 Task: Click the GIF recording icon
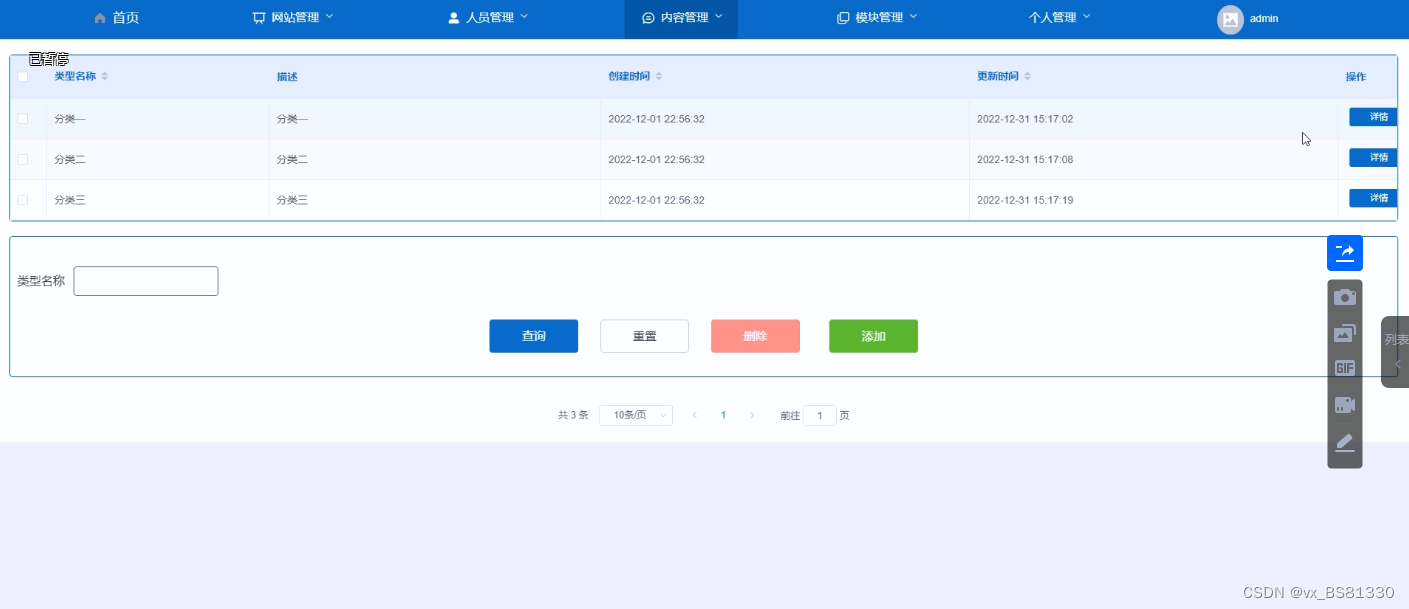(x=1345, y=368)
